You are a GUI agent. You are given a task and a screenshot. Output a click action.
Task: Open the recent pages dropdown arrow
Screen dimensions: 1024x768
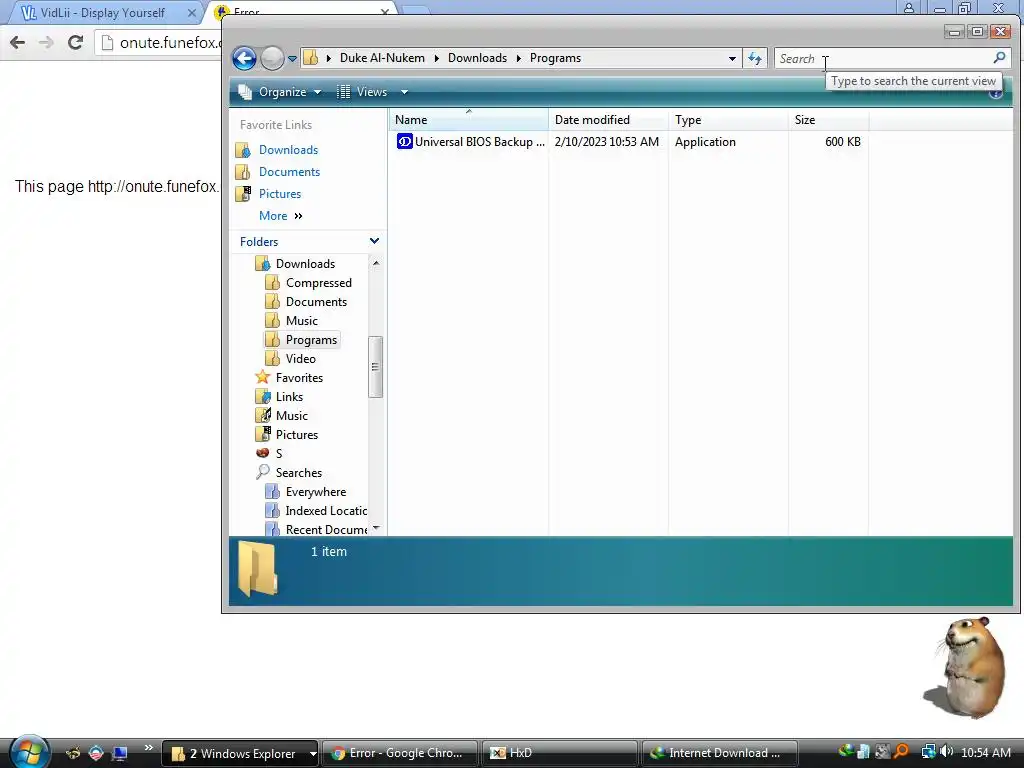[292, 59]
